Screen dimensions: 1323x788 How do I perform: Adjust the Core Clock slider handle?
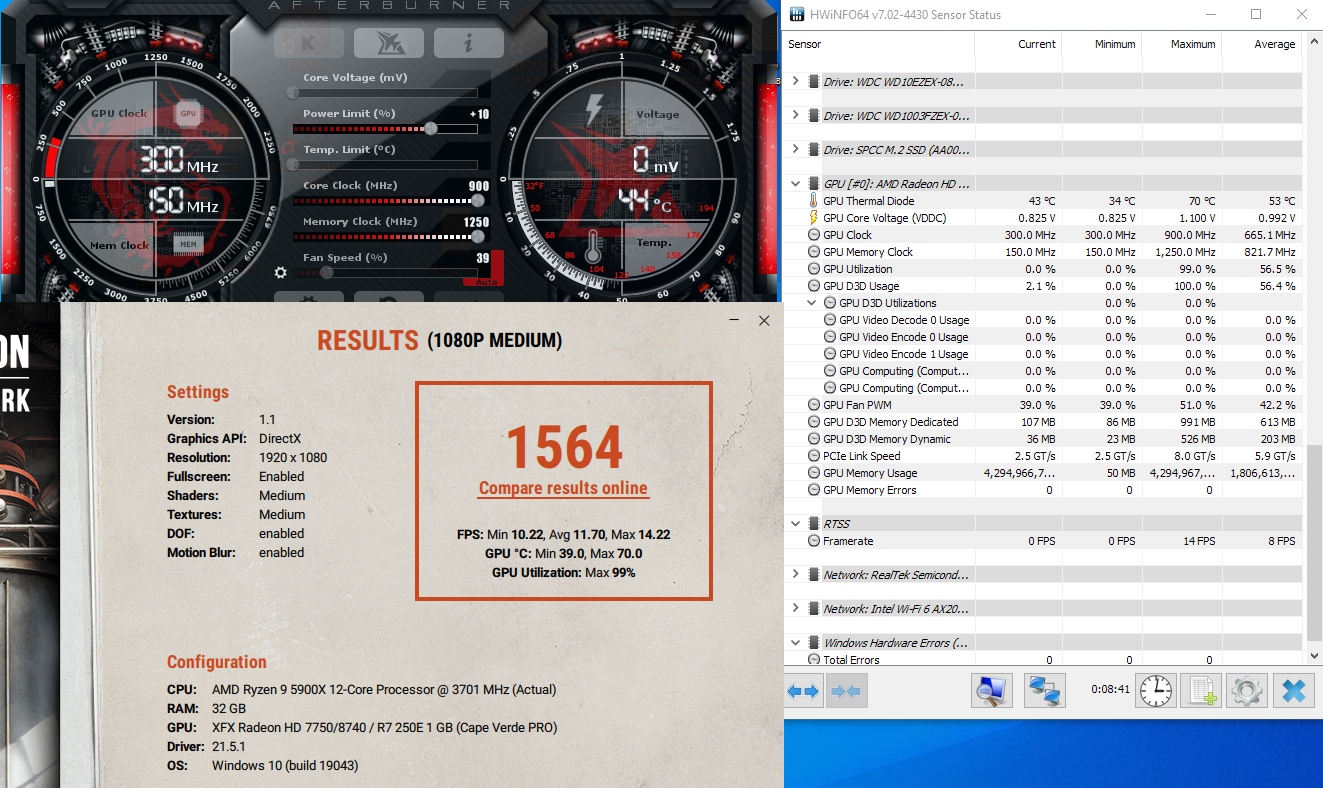(478, 201)
